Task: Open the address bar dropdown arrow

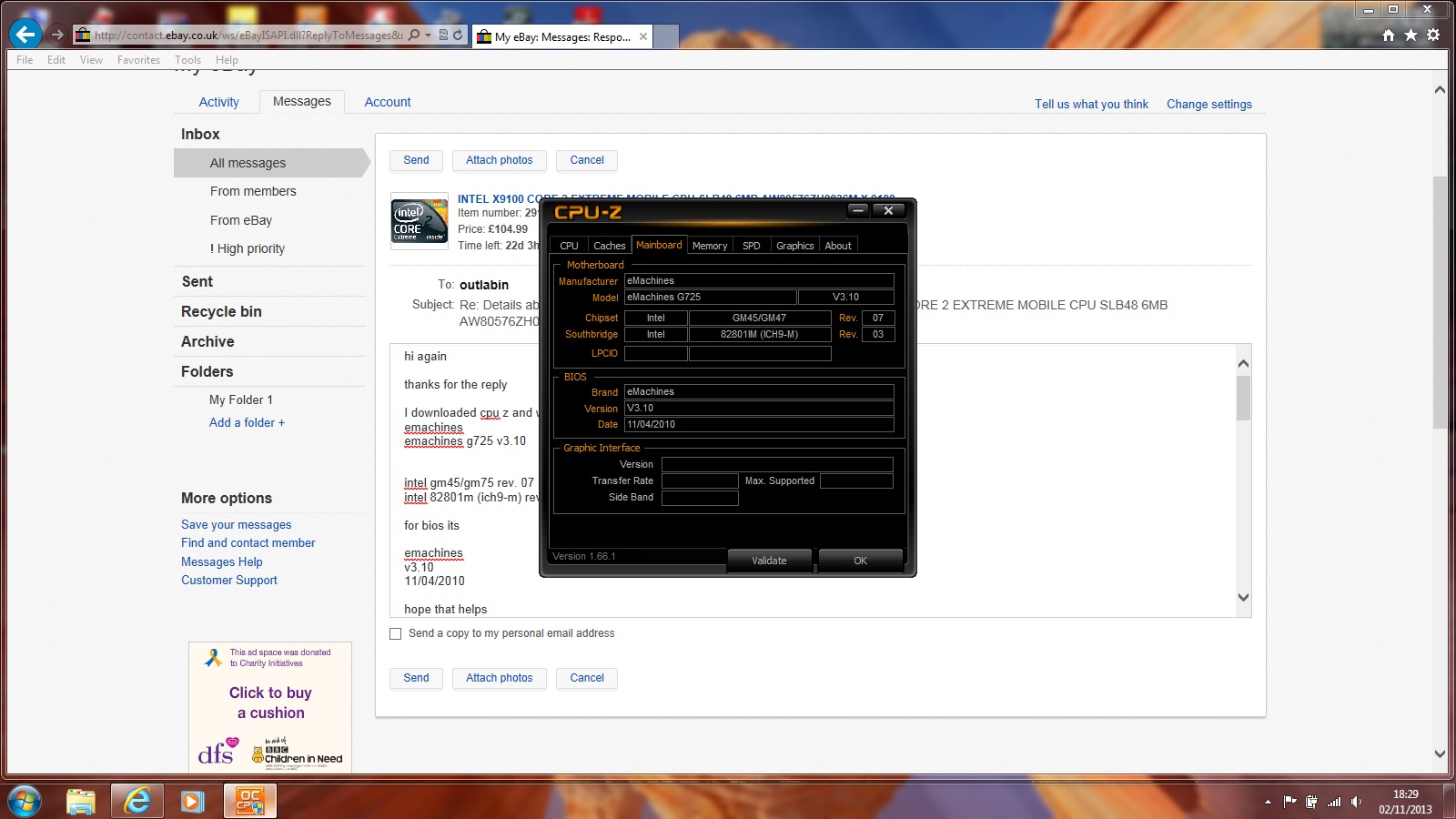Action: 428,35
